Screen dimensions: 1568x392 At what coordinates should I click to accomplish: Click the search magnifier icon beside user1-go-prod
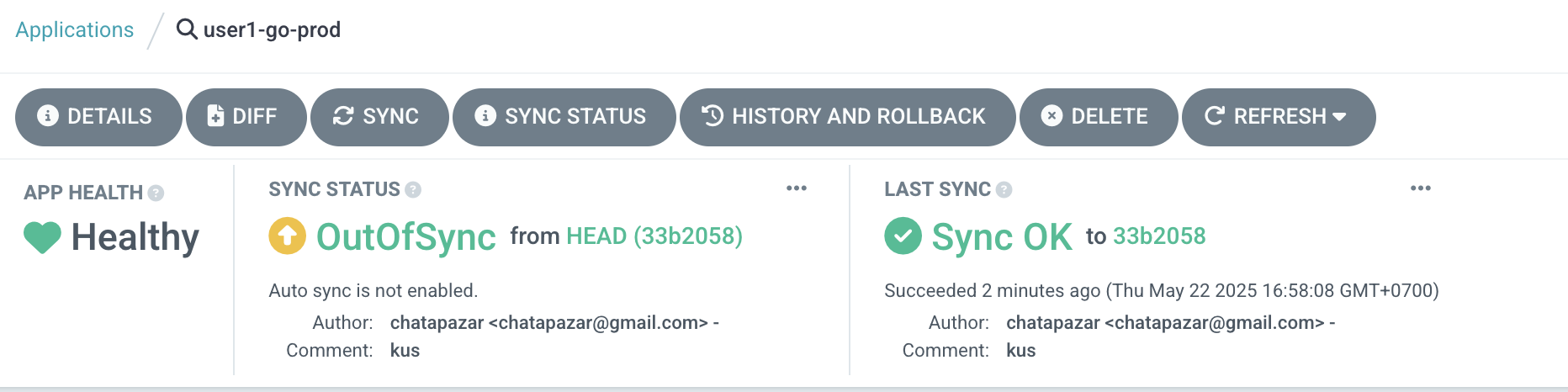tap(187, 29)
